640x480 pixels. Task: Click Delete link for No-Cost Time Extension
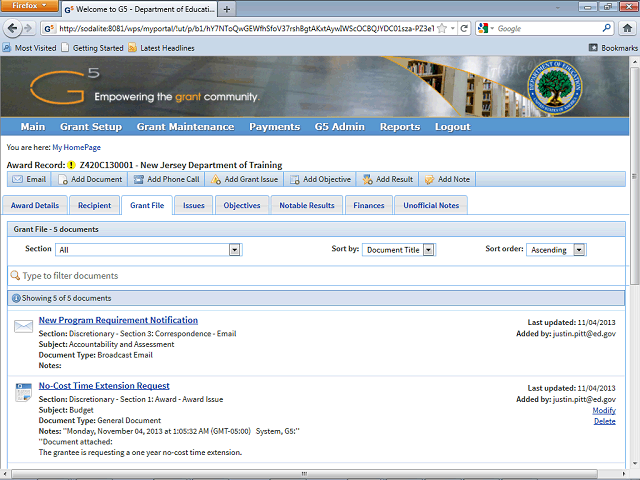click(604, 421)
